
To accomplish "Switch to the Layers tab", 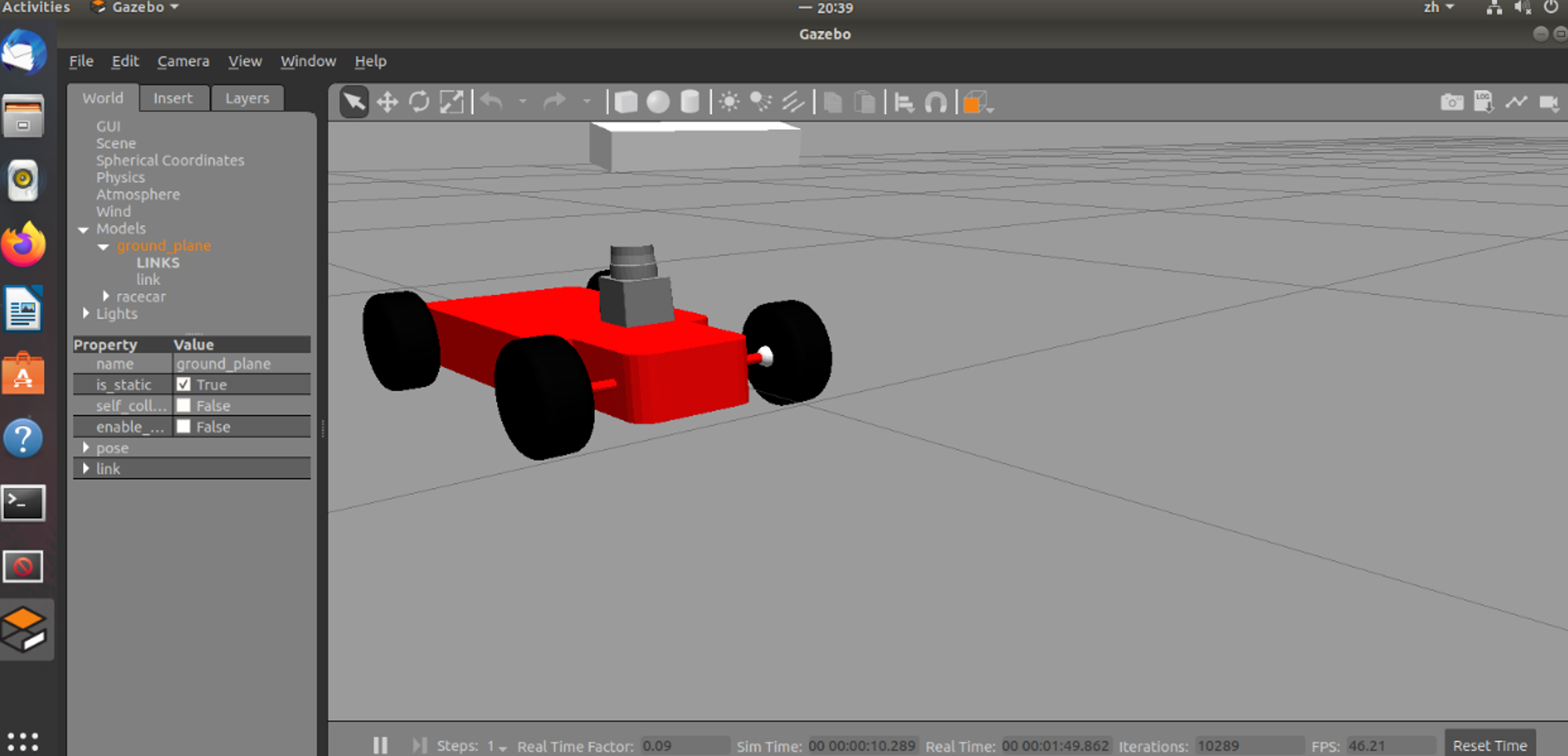I will click(247, 98).
